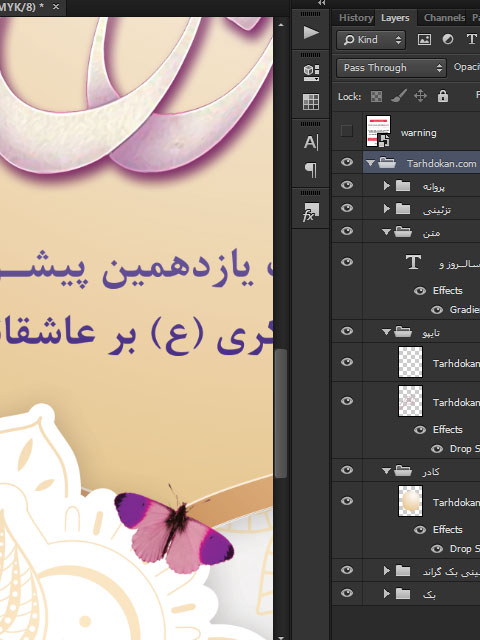Viewport: 480px width, 640px height.
Task: Select the text layer T icon
Action: point(413,262)
